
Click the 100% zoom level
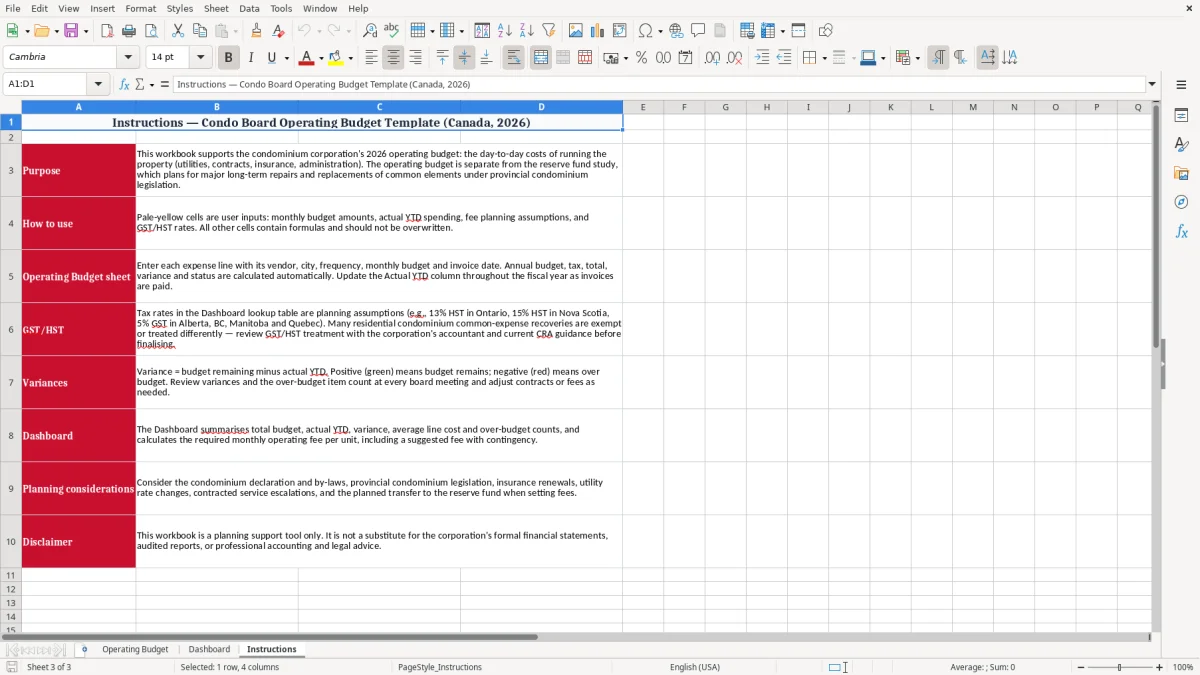click(1183, 667)
